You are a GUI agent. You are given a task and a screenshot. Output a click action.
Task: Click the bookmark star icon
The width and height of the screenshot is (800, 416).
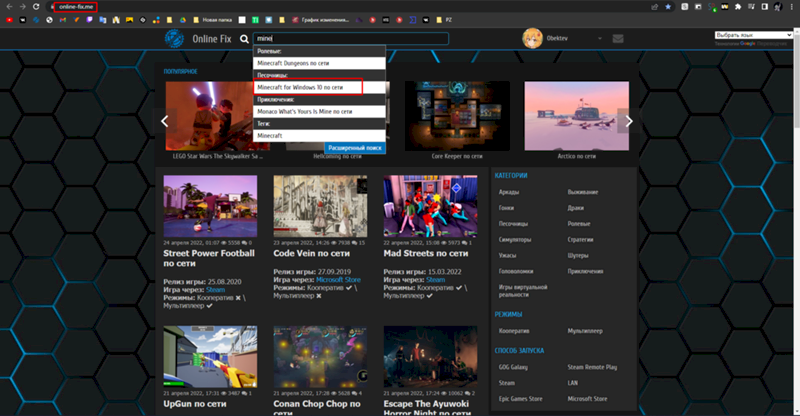coord(668,7)
